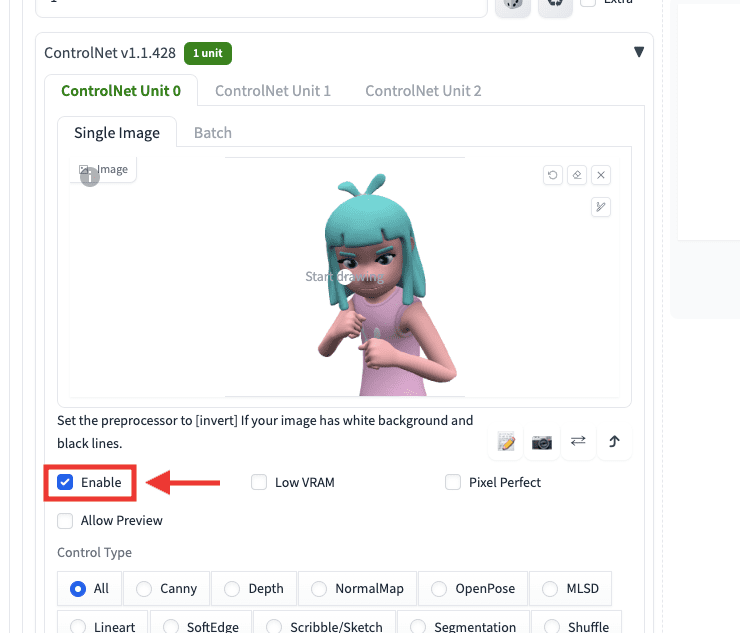The width and height of the screenshot is (740, 633).
Task: Switch to the ControlNet Unit 0 tab
Action: click(x=121, y=91)
